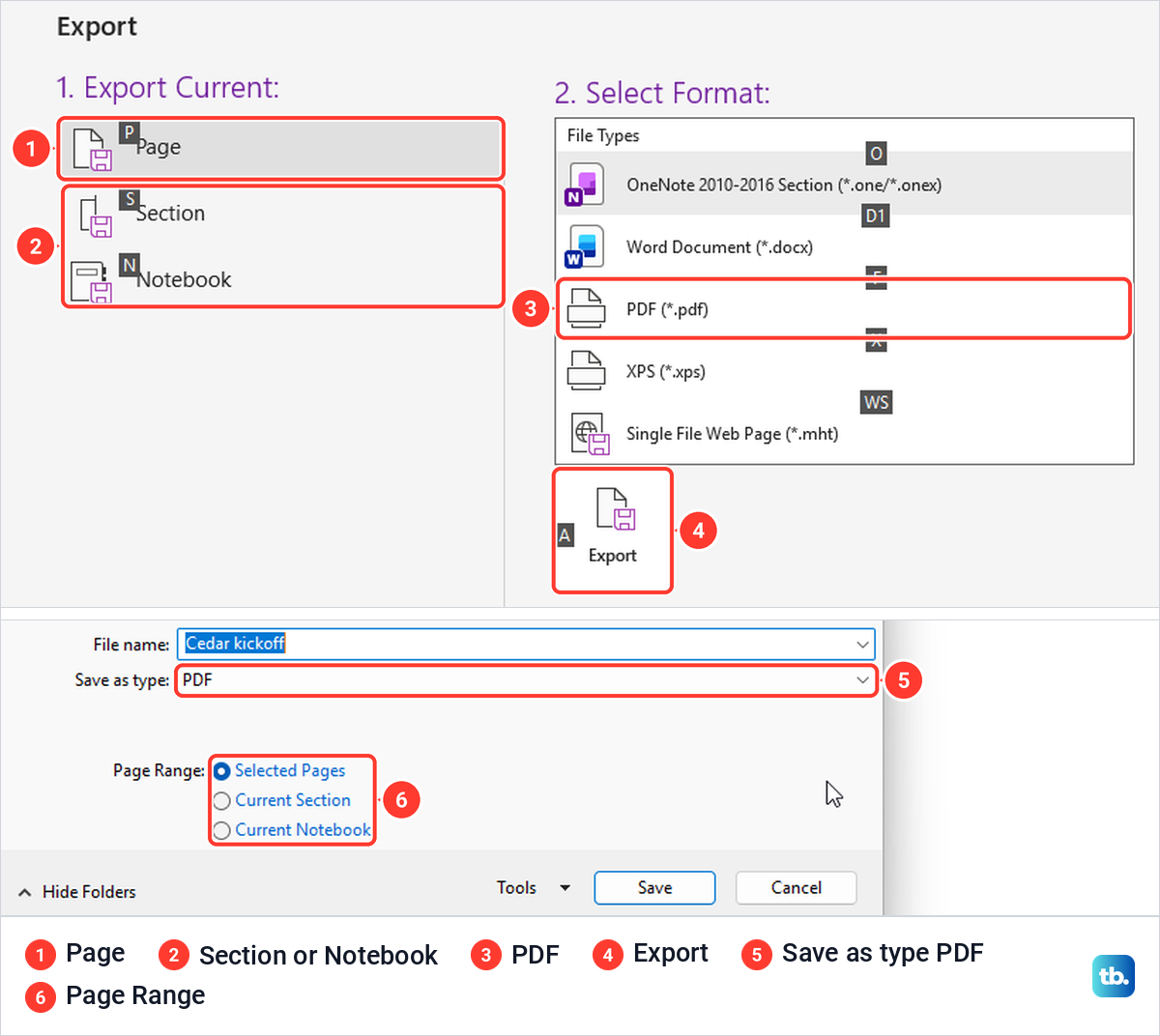Click the PDF printer icon
The height and width of the screenshot is (1036, 1160).
tap(586, 309)
